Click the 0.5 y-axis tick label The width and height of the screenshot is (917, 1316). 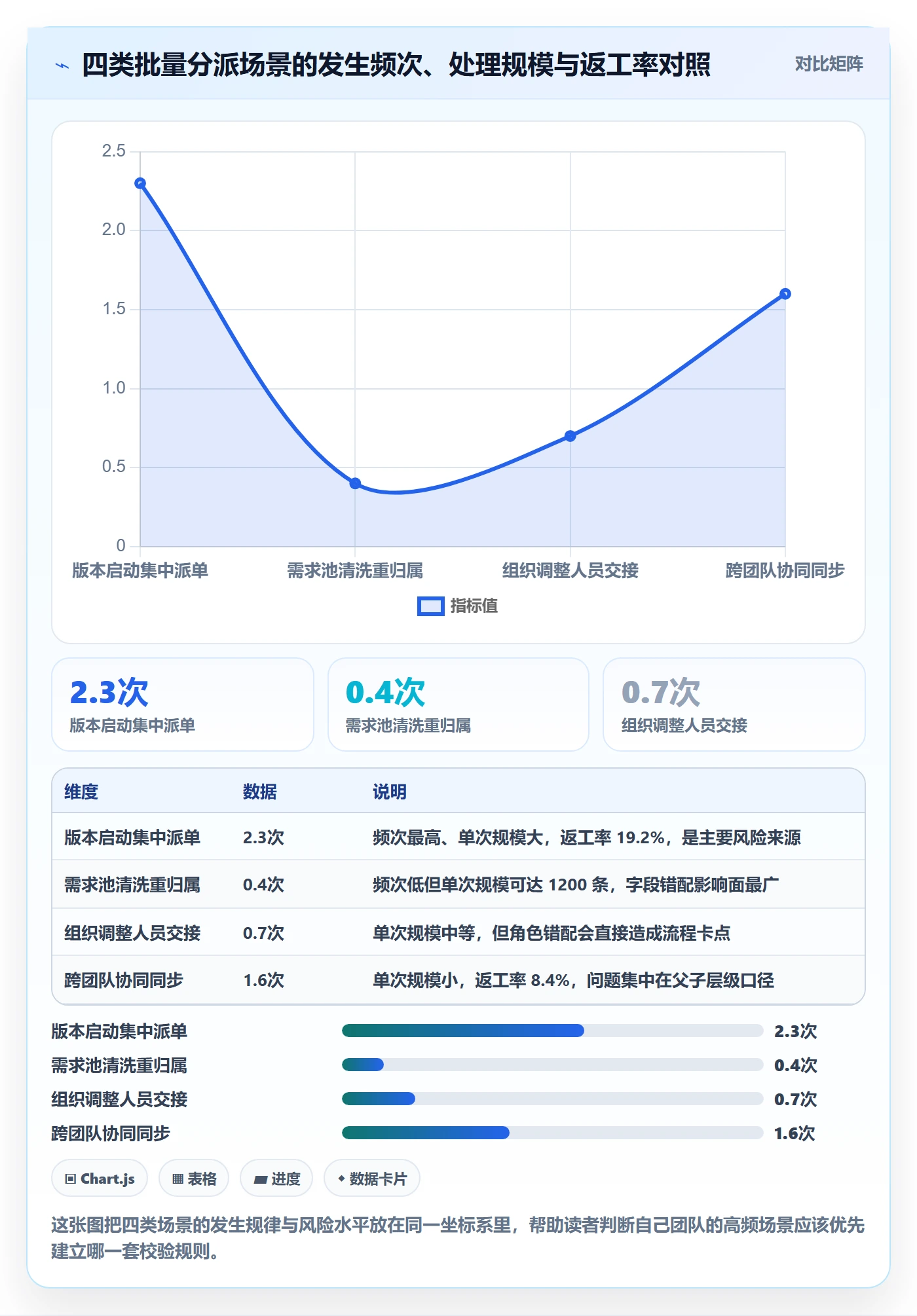coord(113,467)
